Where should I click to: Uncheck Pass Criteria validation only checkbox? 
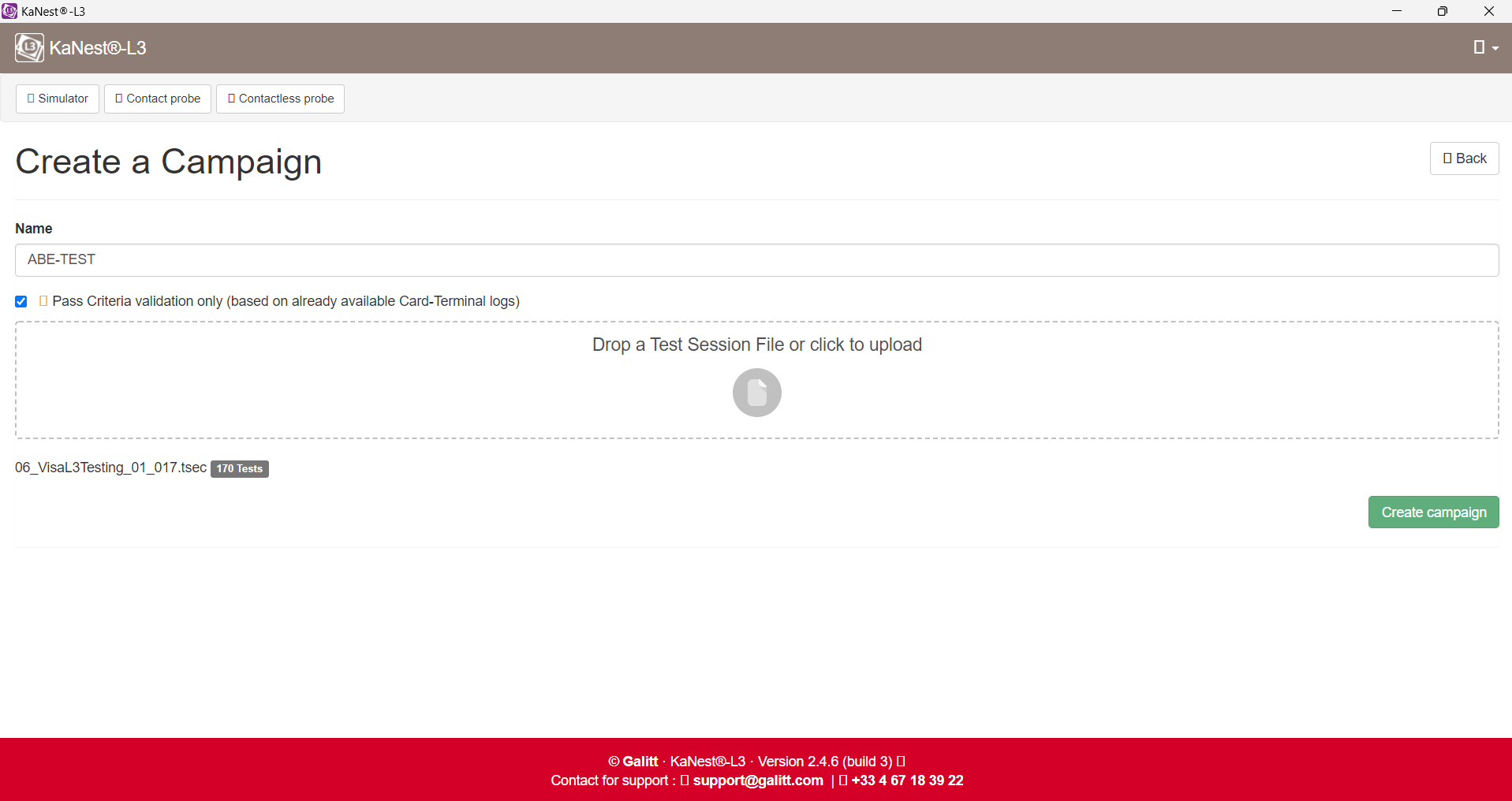21,302
